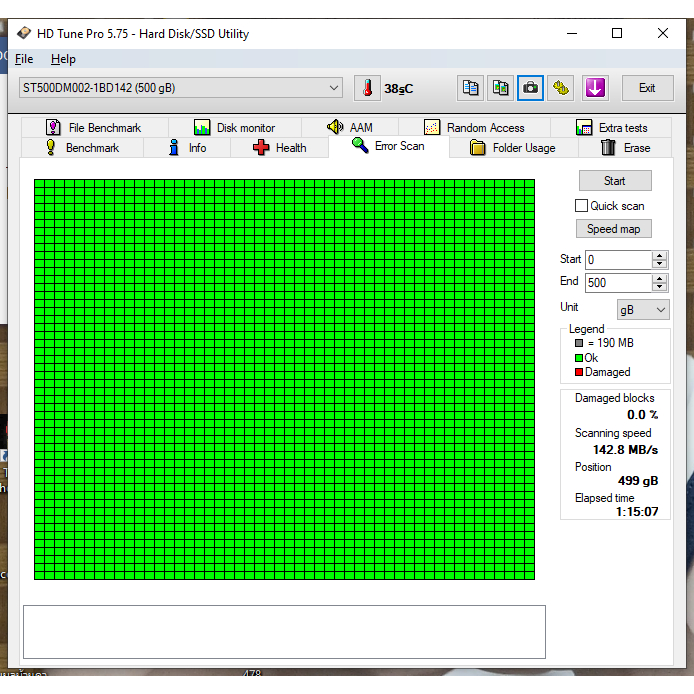Screen dimensions: 694x694
Task: Click the Speed map button
Action: (614, 229)
